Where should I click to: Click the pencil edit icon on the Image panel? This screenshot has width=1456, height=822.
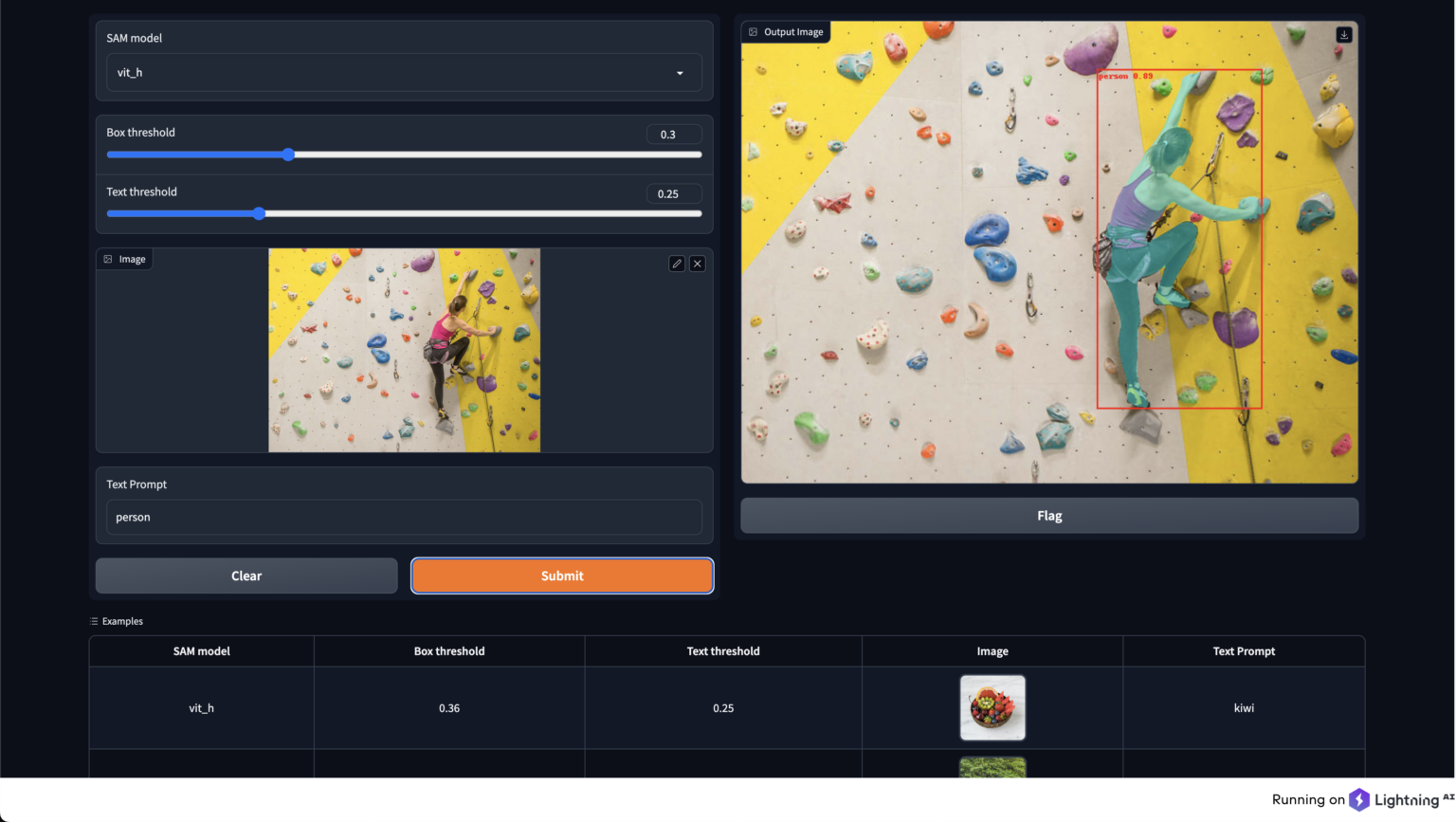[x=675, y=263]
